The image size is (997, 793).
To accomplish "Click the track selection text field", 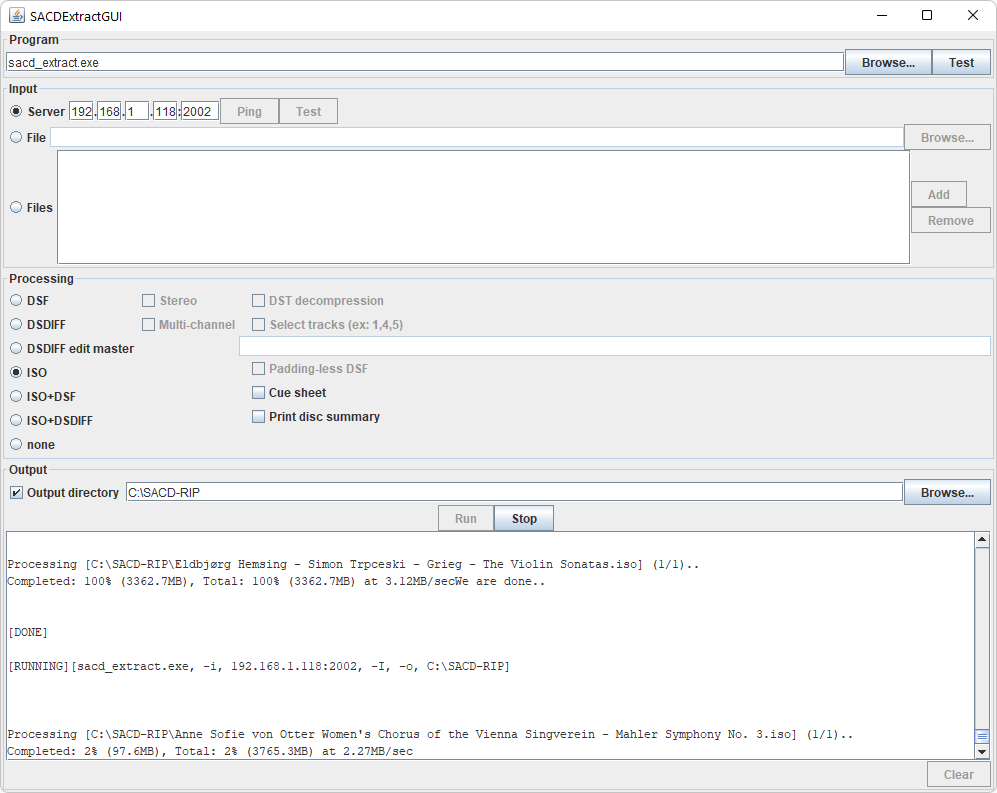I will tap(614, 346).
